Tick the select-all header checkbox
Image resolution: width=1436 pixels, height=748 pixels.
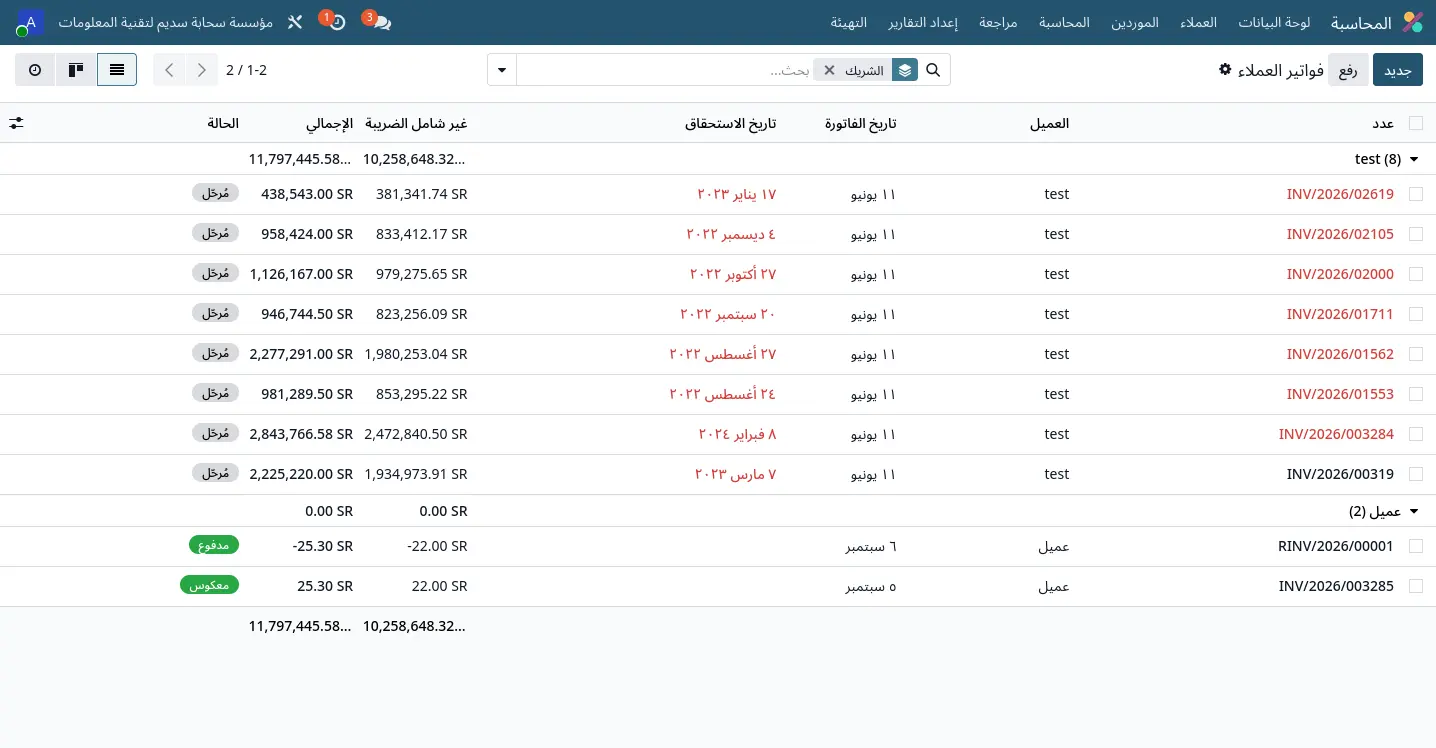[x=1416, y=123]
